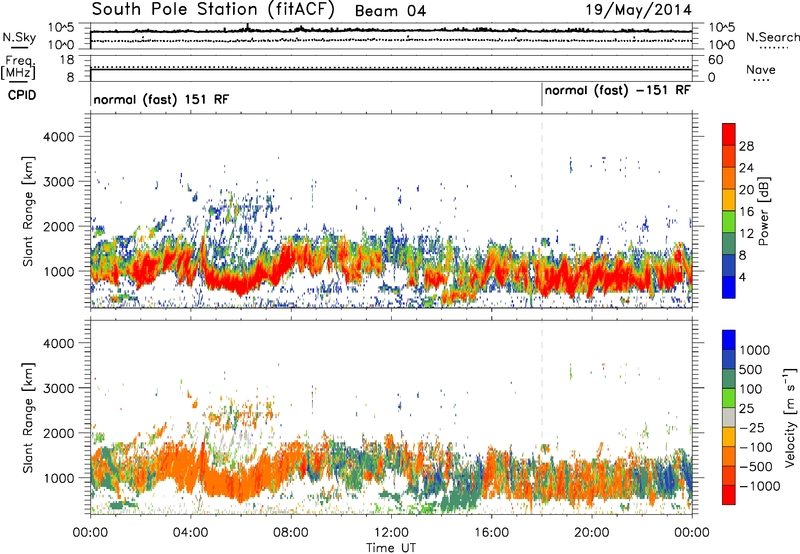The width and height of the screenshot is (800, 554).
Task: Select the 'normal (fast) 151 RF' CPID text
Action: 161,99
